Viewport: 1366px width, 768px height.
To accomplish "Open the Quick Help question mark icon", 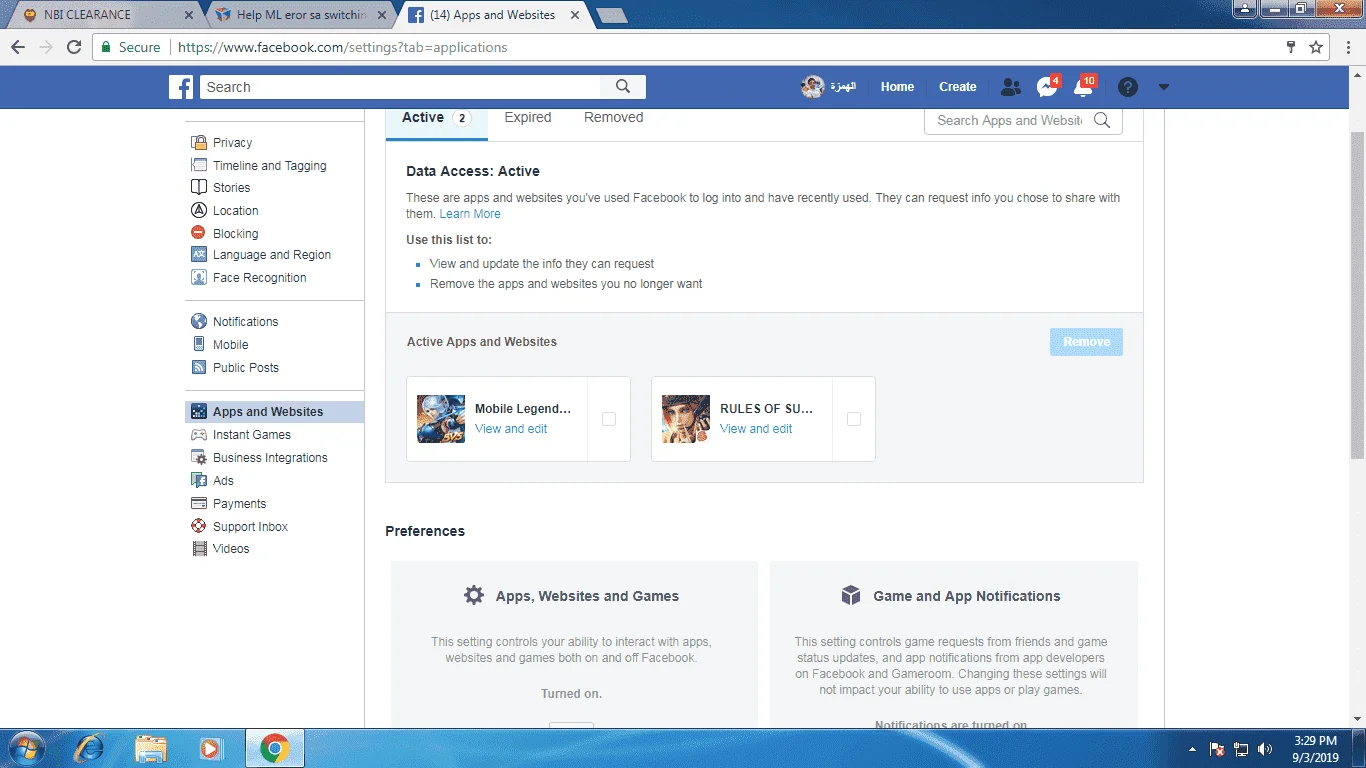I will (1128, 87).
